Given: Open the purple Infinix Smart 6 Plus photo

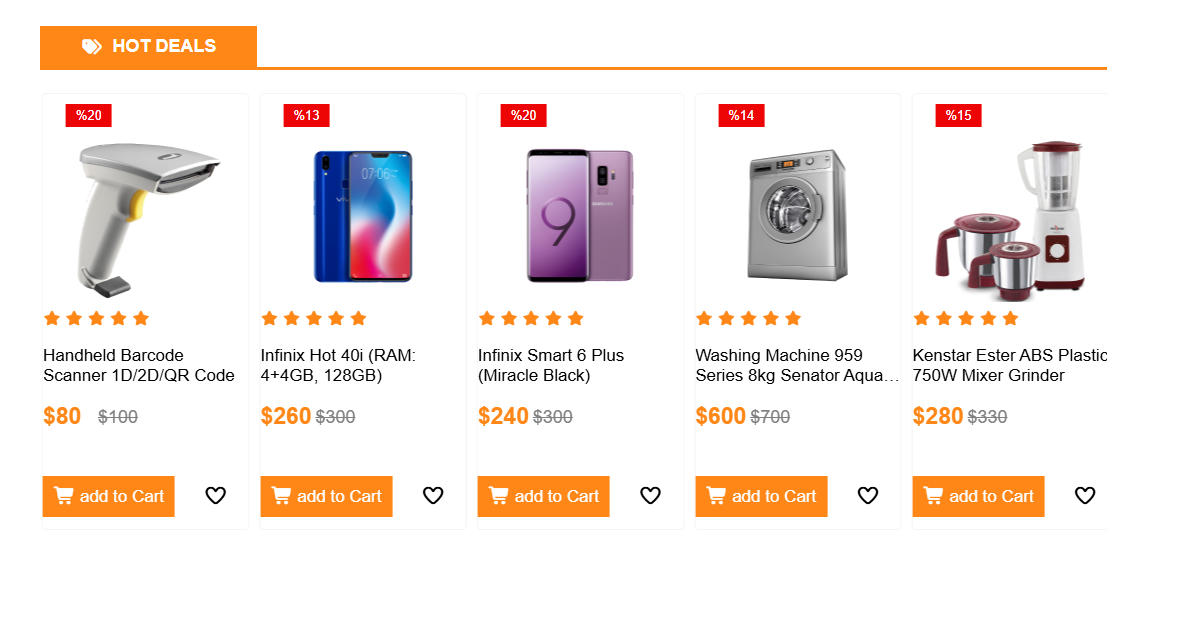Looking at the screenshot, I should coord(580,216).
